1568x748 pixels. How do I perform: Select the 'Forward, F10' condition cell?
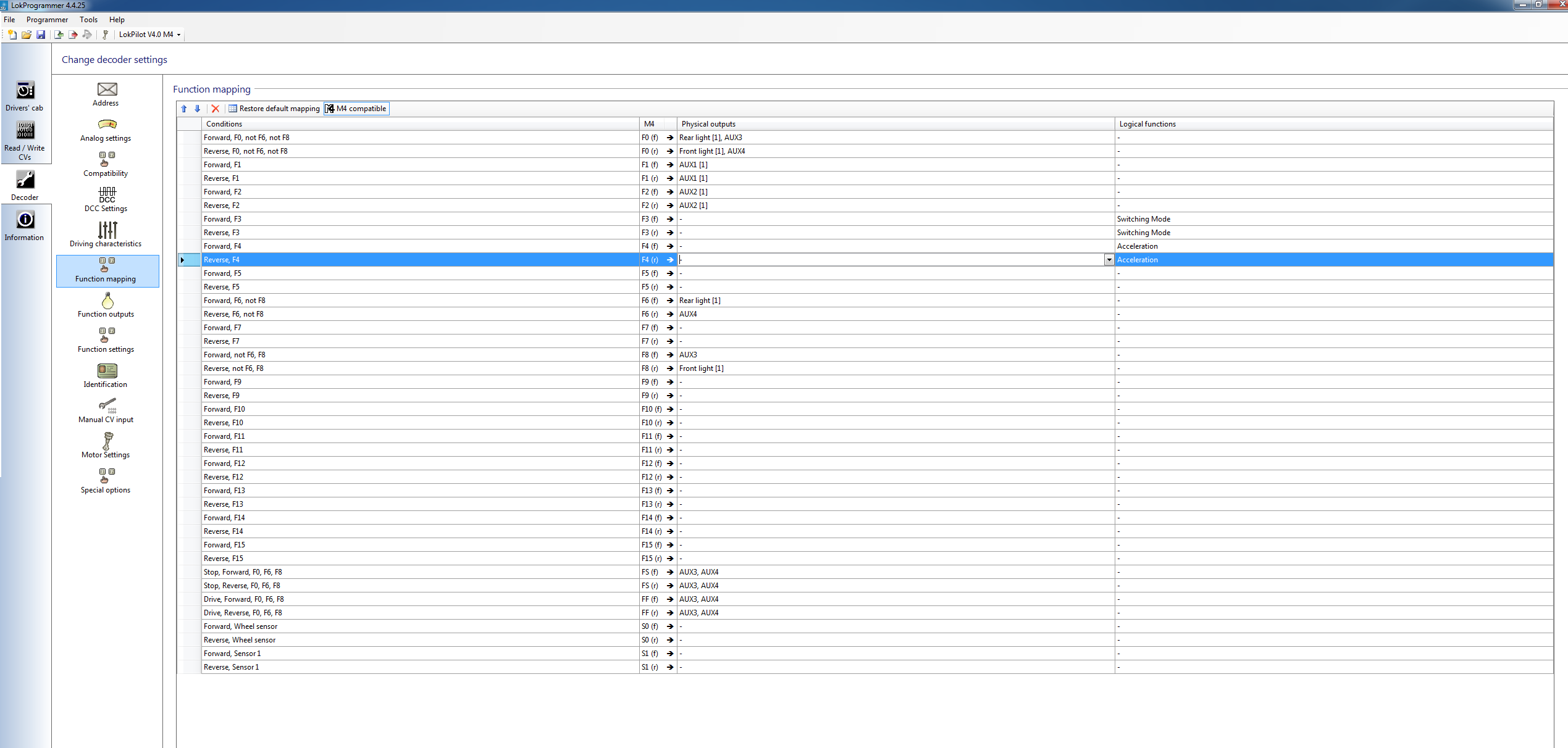pyautogui.click(x=420, y=409)
